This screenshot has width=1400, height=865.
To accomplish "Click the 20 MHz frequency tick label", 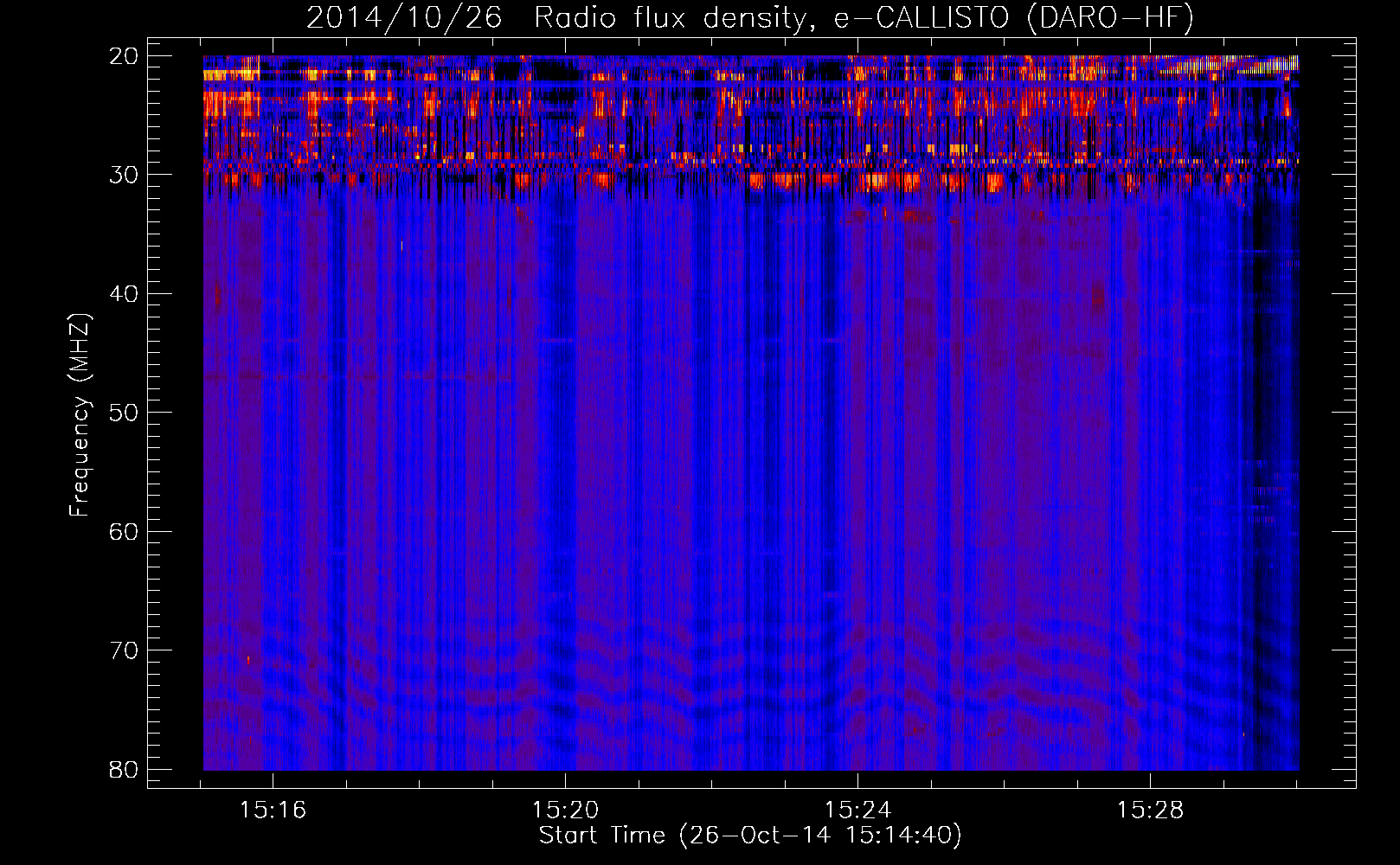I will (x=125, y=56).
